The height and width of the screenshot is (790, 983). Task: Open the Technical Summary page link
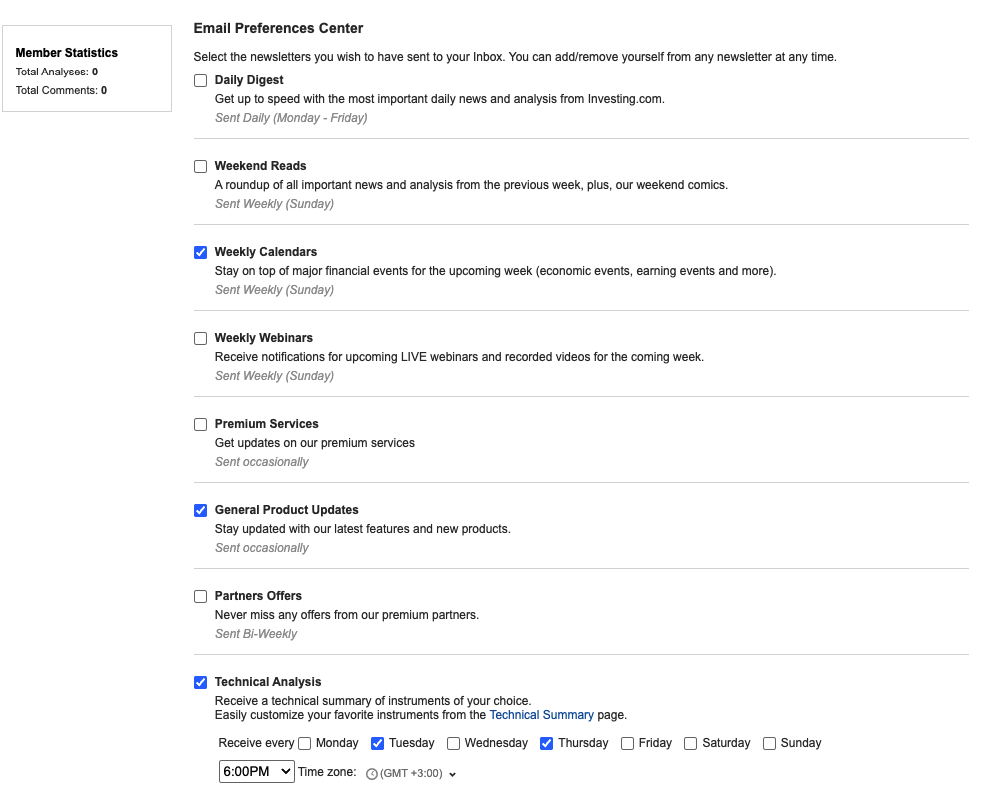tap(541, 715)
